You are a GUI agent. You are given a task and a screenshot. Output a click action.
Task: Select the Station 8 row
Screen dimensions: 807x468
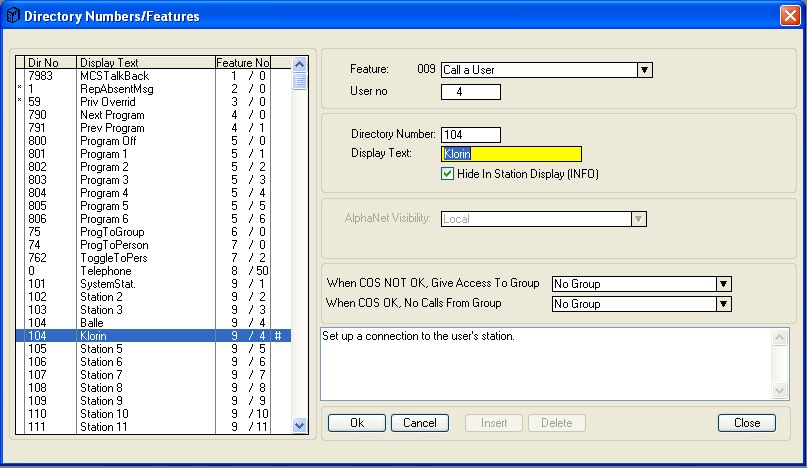(x=153, y=388)
